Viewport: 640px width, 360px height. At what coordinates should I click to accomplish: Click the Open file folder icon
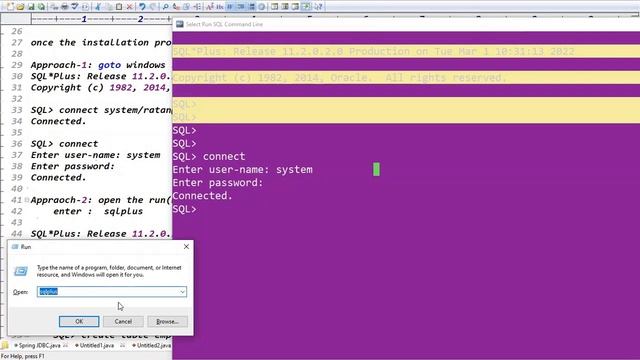click(20, 7)
